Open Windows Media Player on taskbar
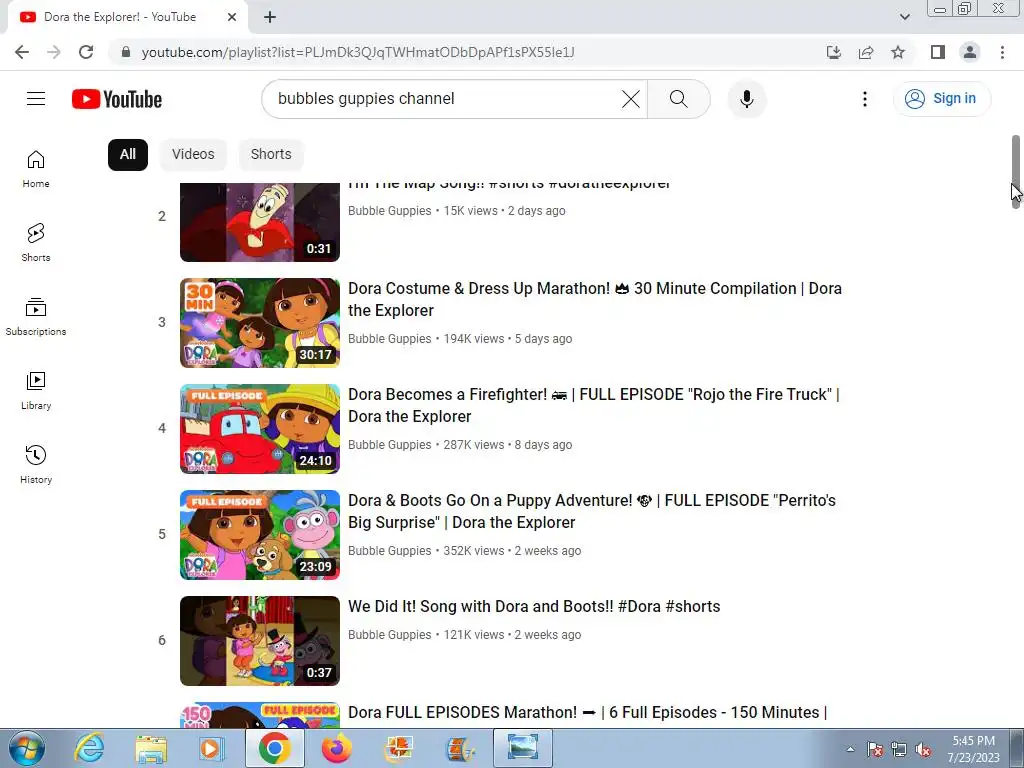Image resolution: width=1024 pixels, height=768 pixels. click(x=211, y=748)
